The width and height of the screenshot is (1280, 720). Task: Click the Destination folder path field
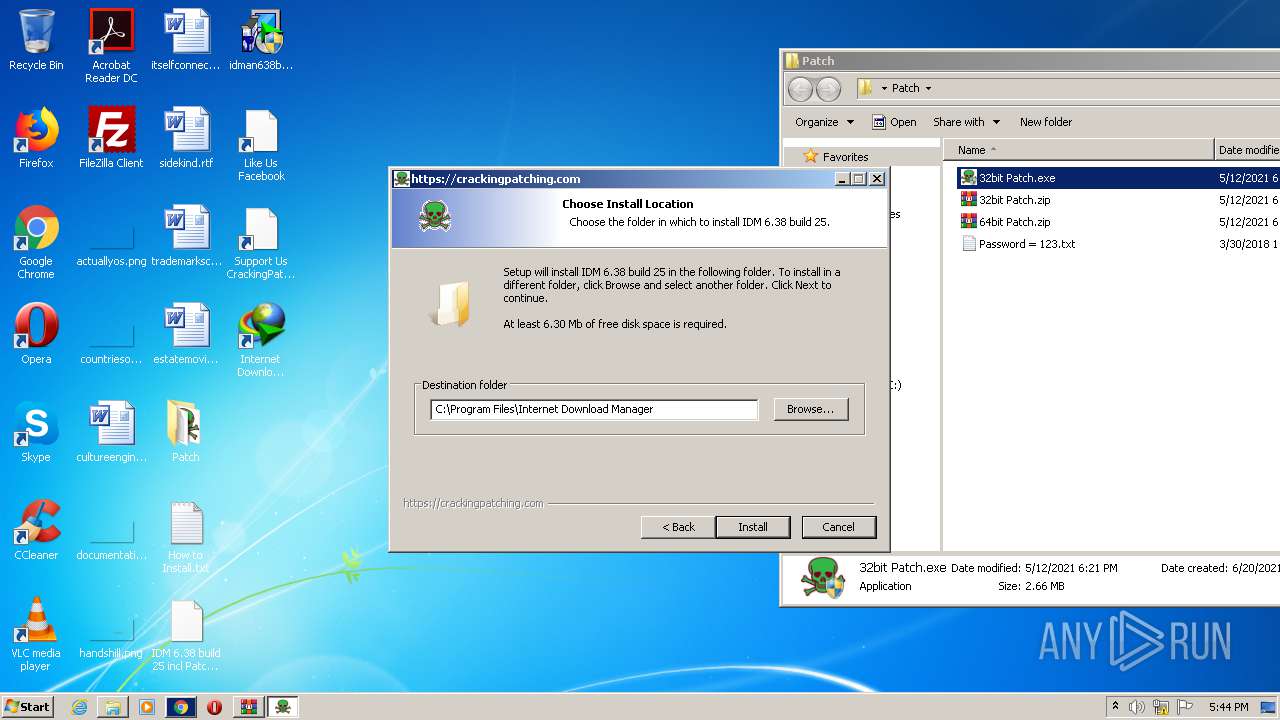pos(594,409)
